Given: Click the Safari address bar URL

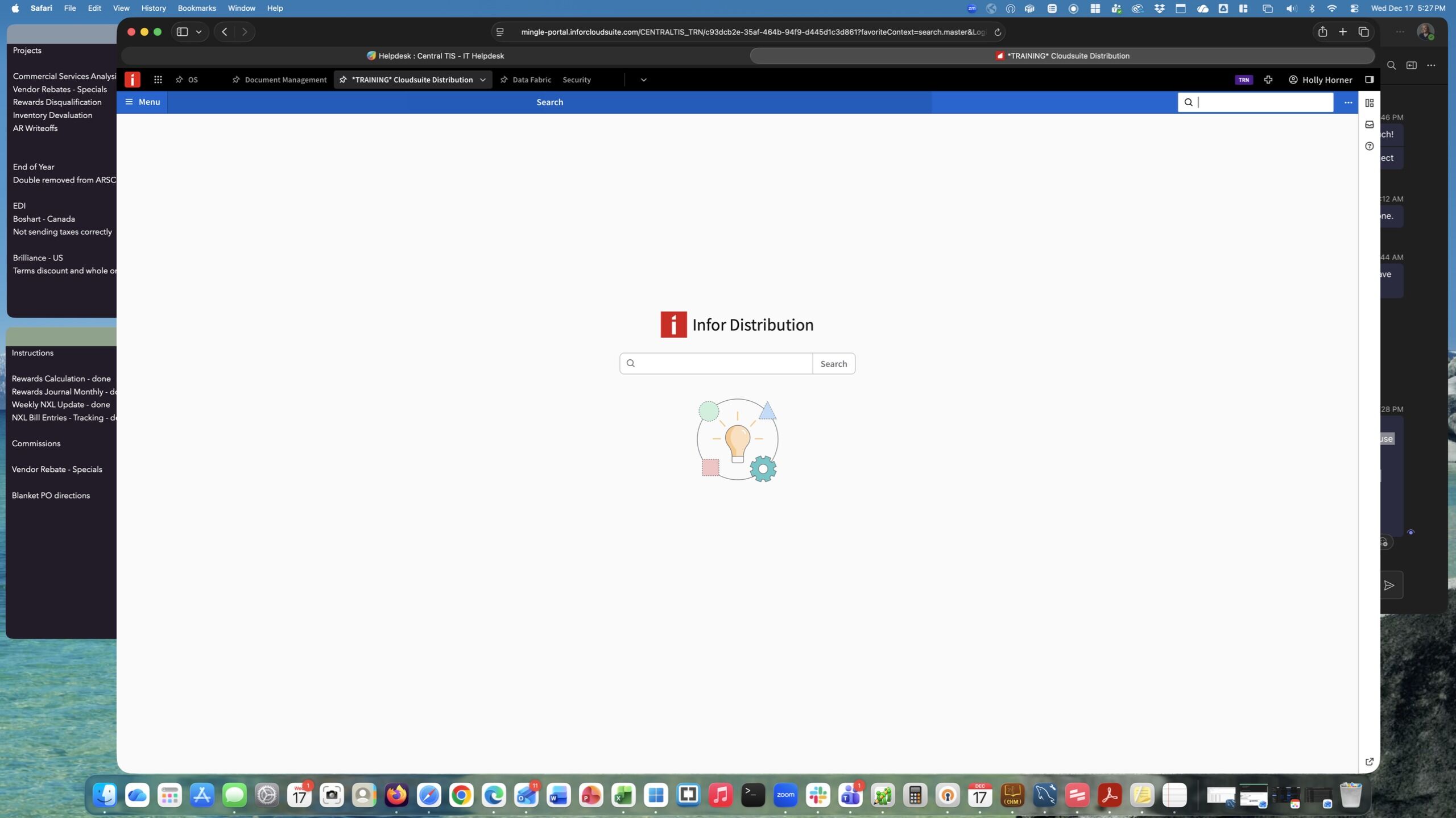Looking at the screenshot, I should coord(753,32).
